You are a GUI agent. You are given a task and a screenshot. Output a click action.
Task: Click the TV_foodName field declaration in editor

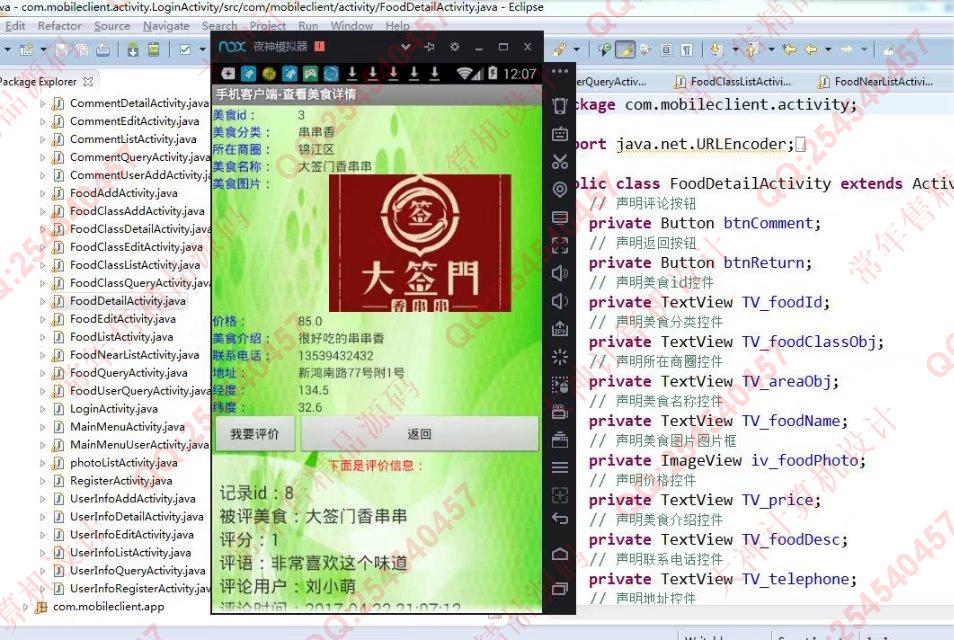[x=718, y=421]
